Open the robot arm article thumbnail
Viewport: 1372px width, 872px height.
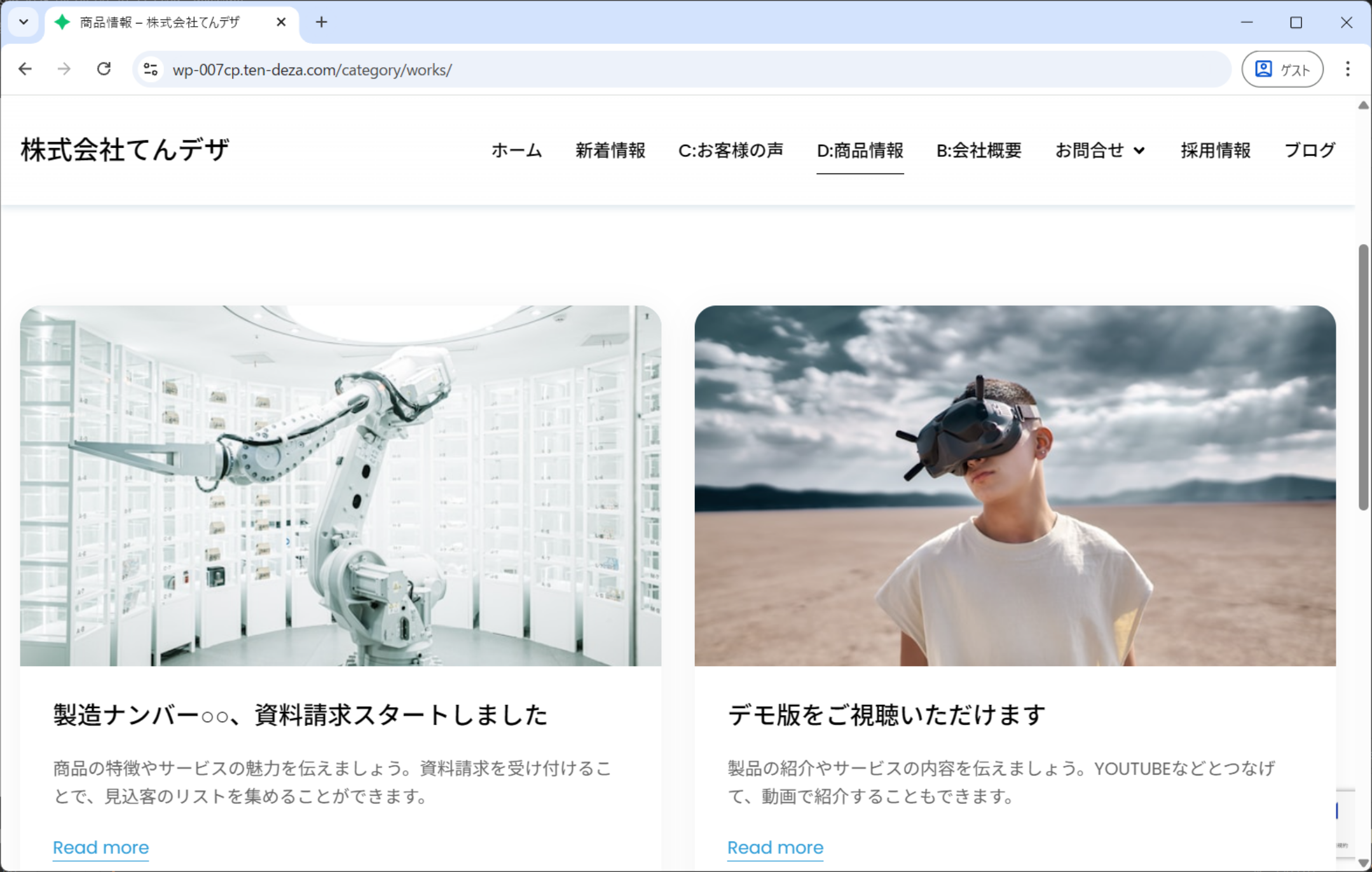pyautogui.click(x=340, y=486)
